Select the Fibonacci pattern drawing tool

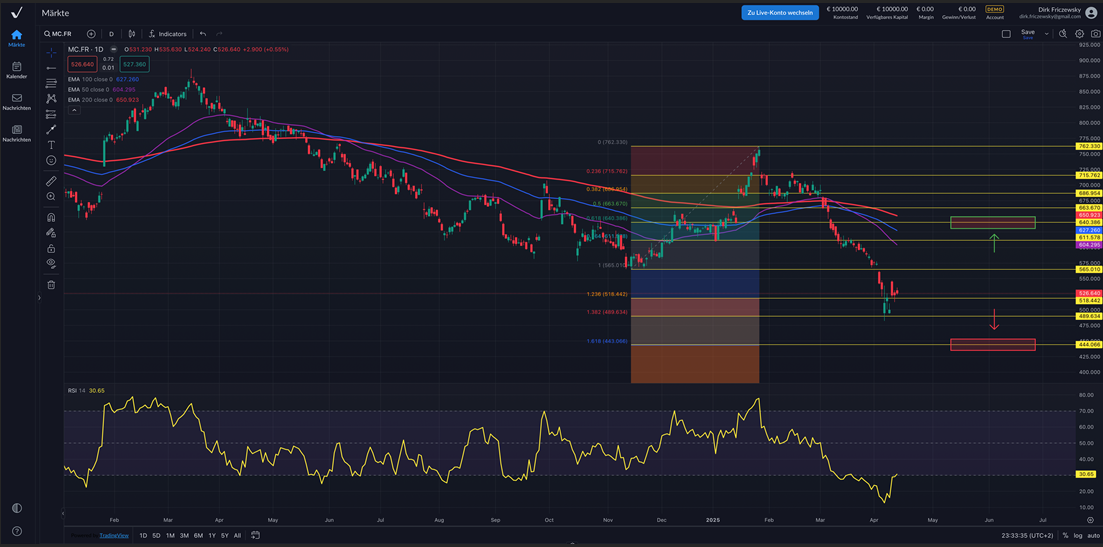coord(51,84)
